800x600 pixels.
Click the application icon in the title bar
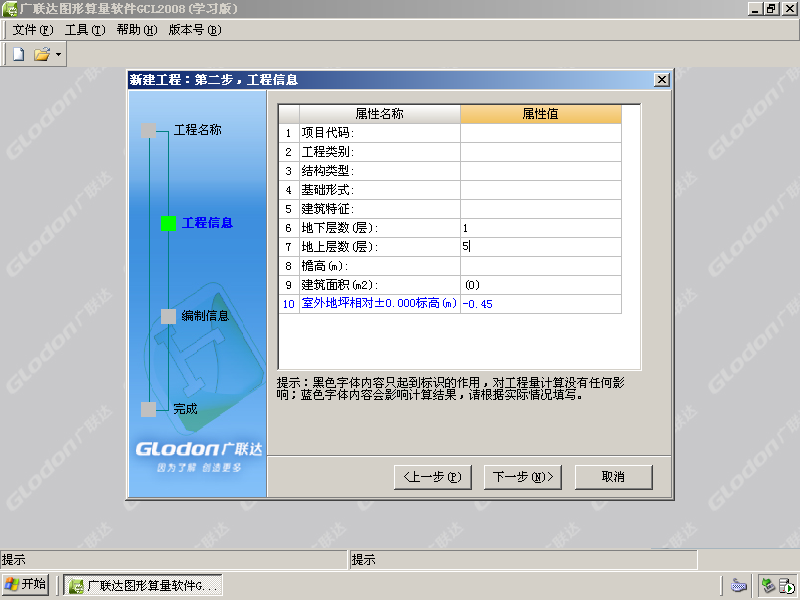pyautogui.click(x=9, y=9)
